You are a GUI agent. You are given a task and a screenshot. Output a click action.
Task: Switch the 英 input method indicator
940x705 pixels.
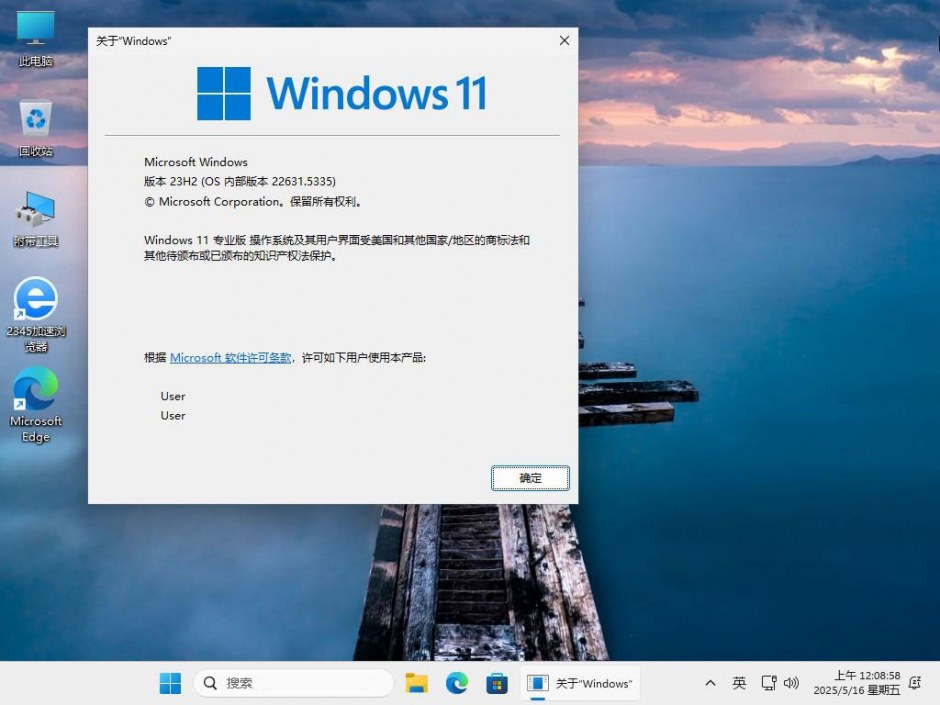pyautogui.click(x=739, y=683)
